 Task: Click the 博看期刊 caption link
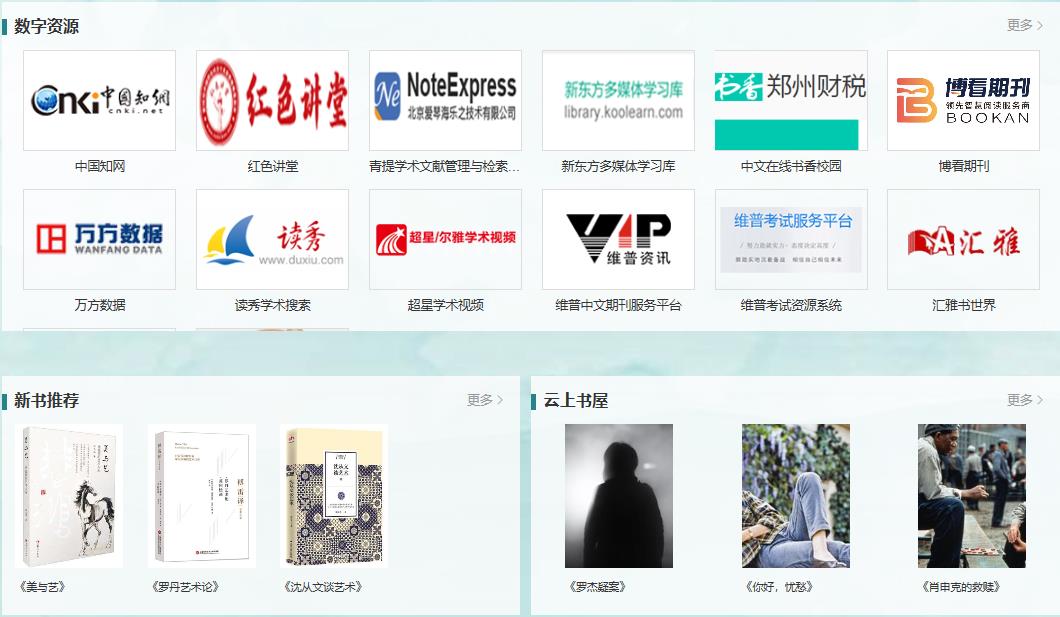coord(964,166)
